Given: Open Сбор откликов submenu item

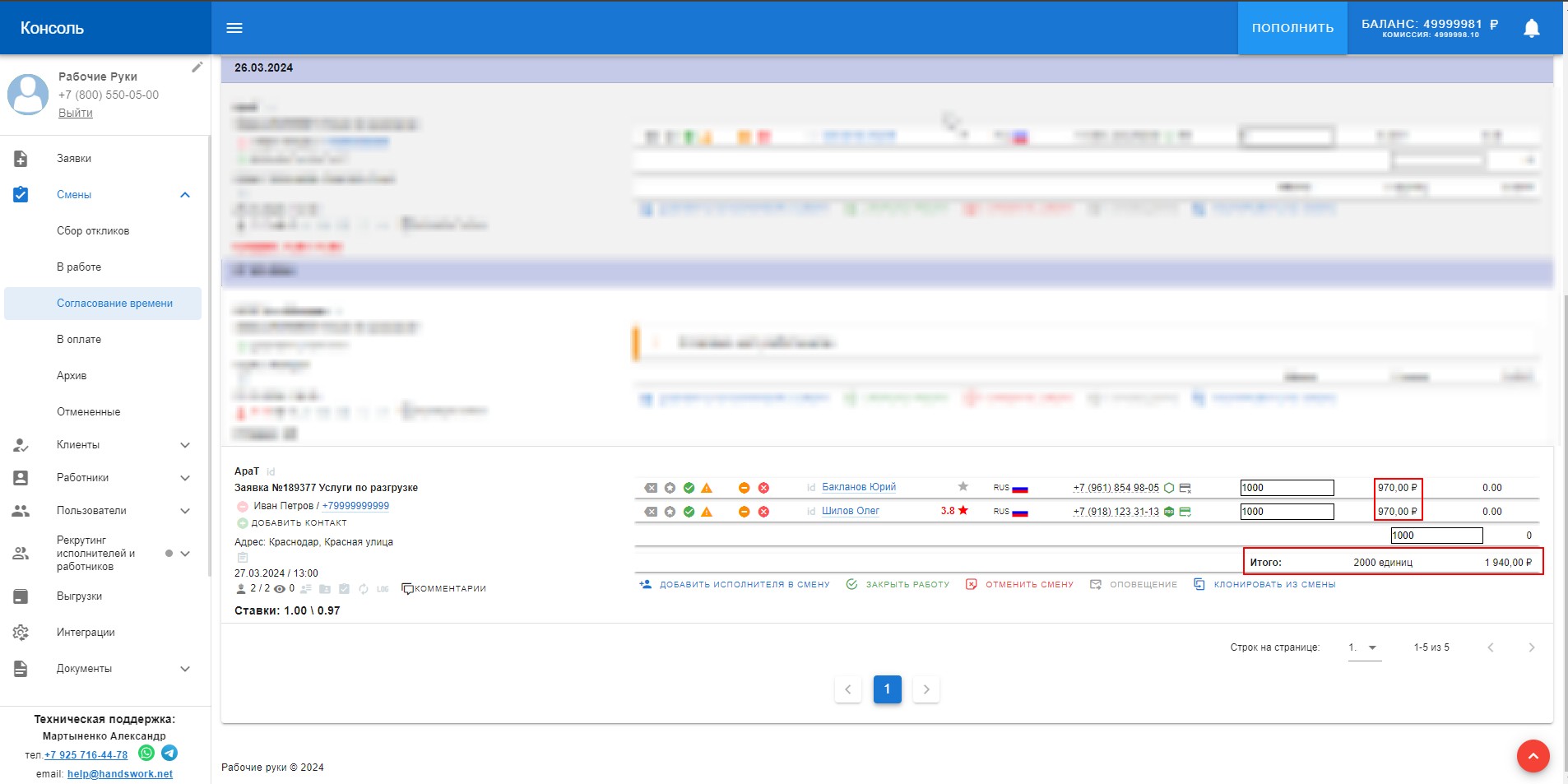Looking at the screenshot, I should (93, 231).
